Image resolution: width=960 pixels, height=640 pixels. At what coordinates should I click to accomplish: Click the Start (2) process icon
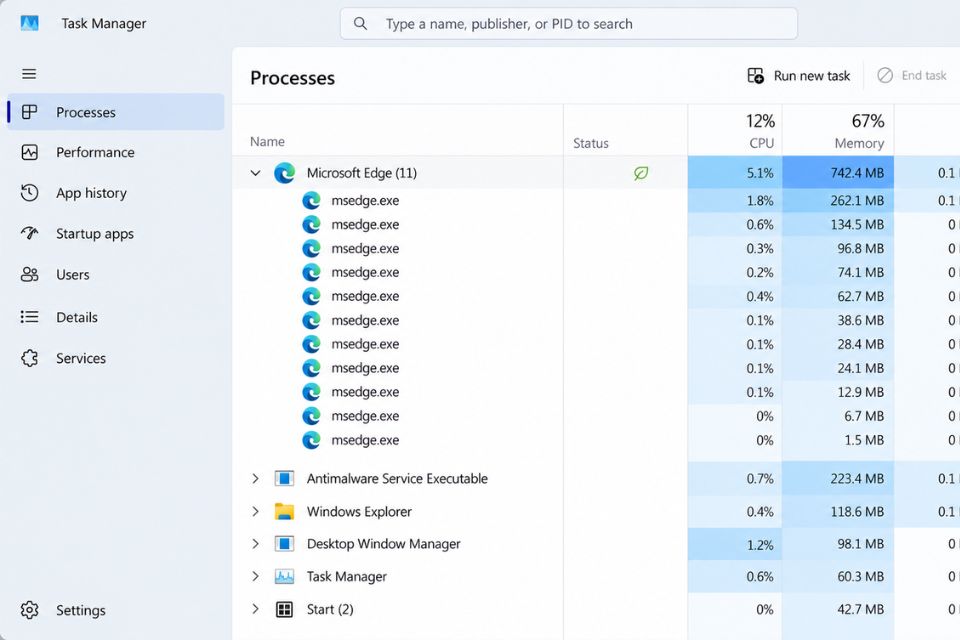284,609
